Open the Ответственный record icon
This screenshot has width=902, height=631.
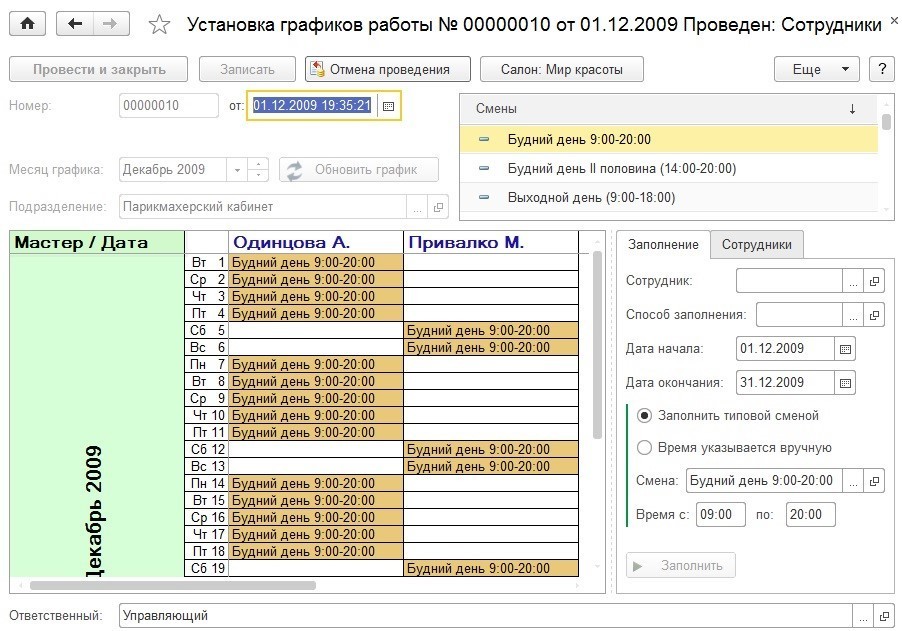(x=884, y=616)
